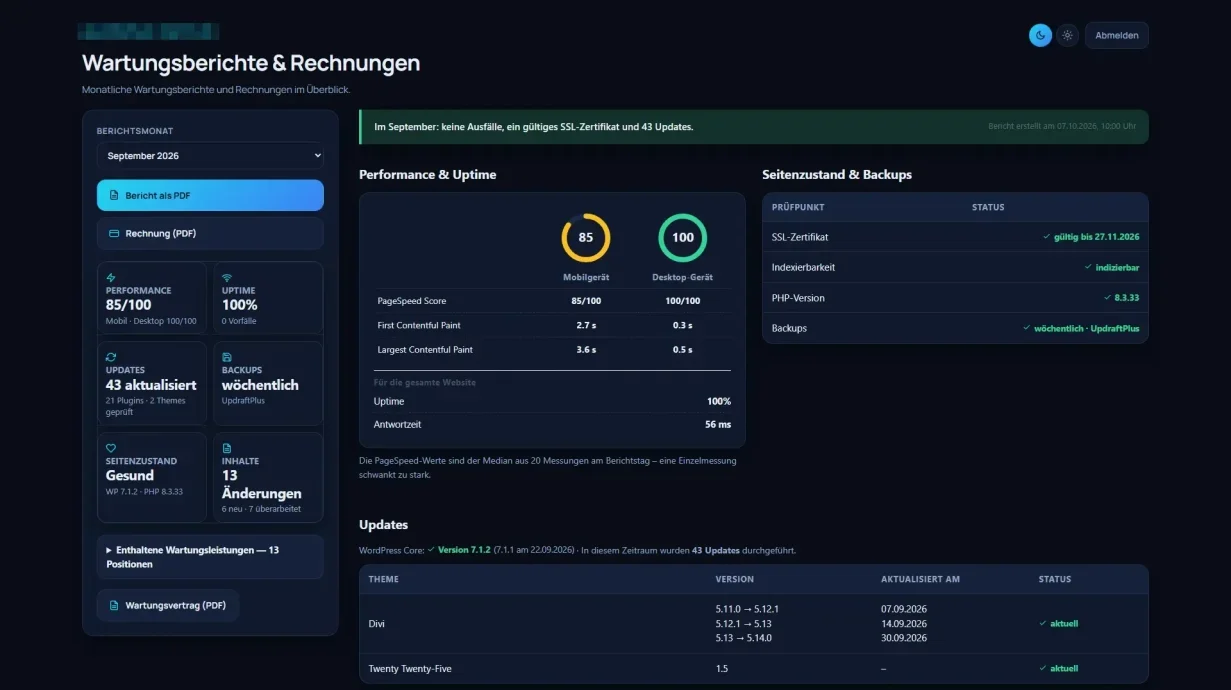Click the aktuell checkmark in the Twenty Twenty-Five row
Viewport: 1231px width, 690px height.
1043,668
